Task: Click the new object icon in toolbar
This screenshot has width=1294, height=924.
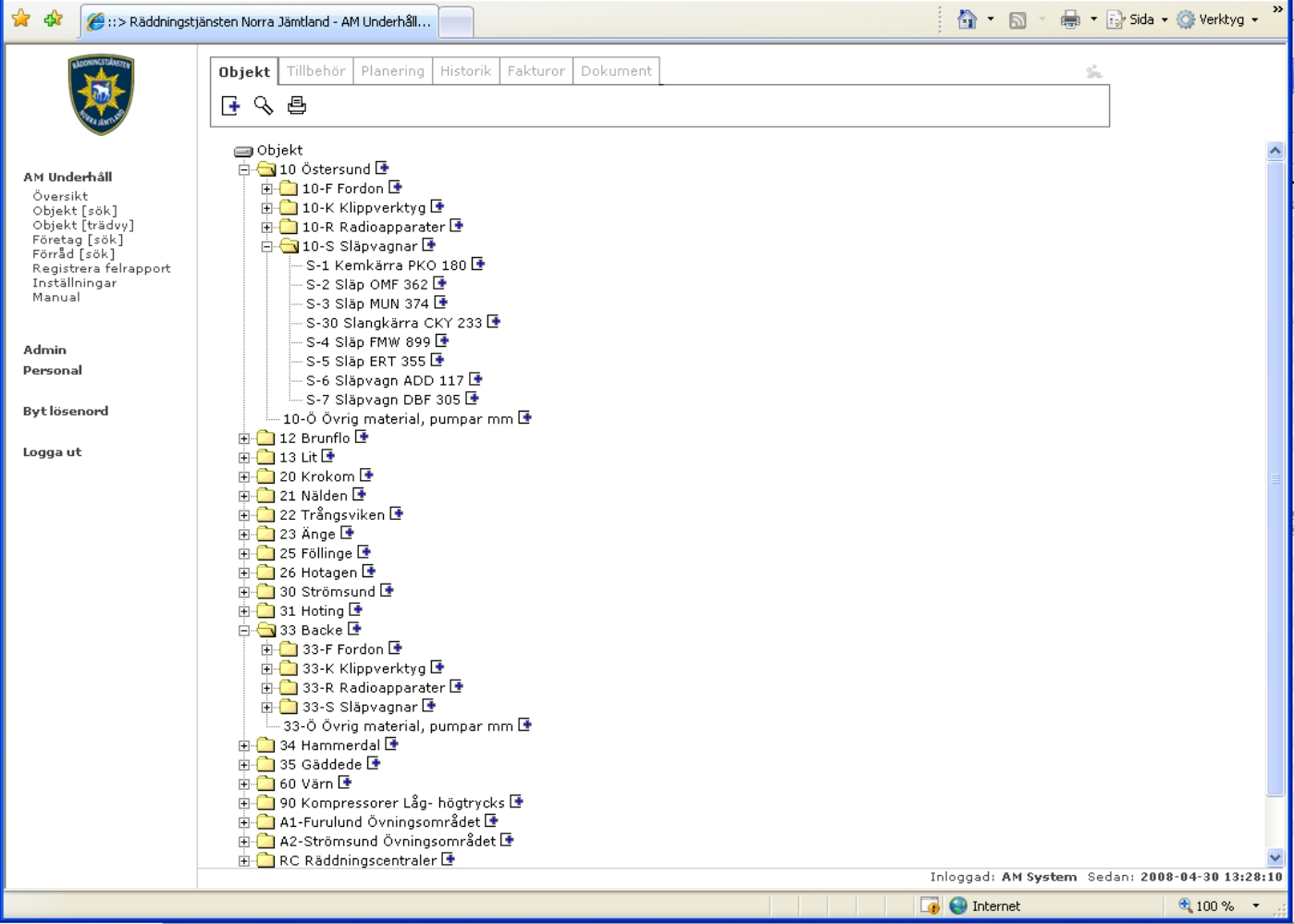Action: (x=230, y=106)
